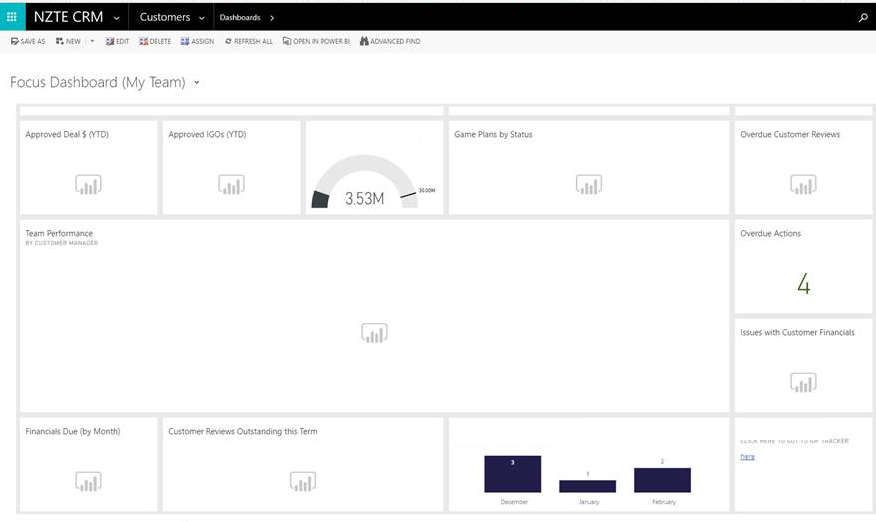Click the 3.53M gauge chart
876x522 pixels.
364,183
